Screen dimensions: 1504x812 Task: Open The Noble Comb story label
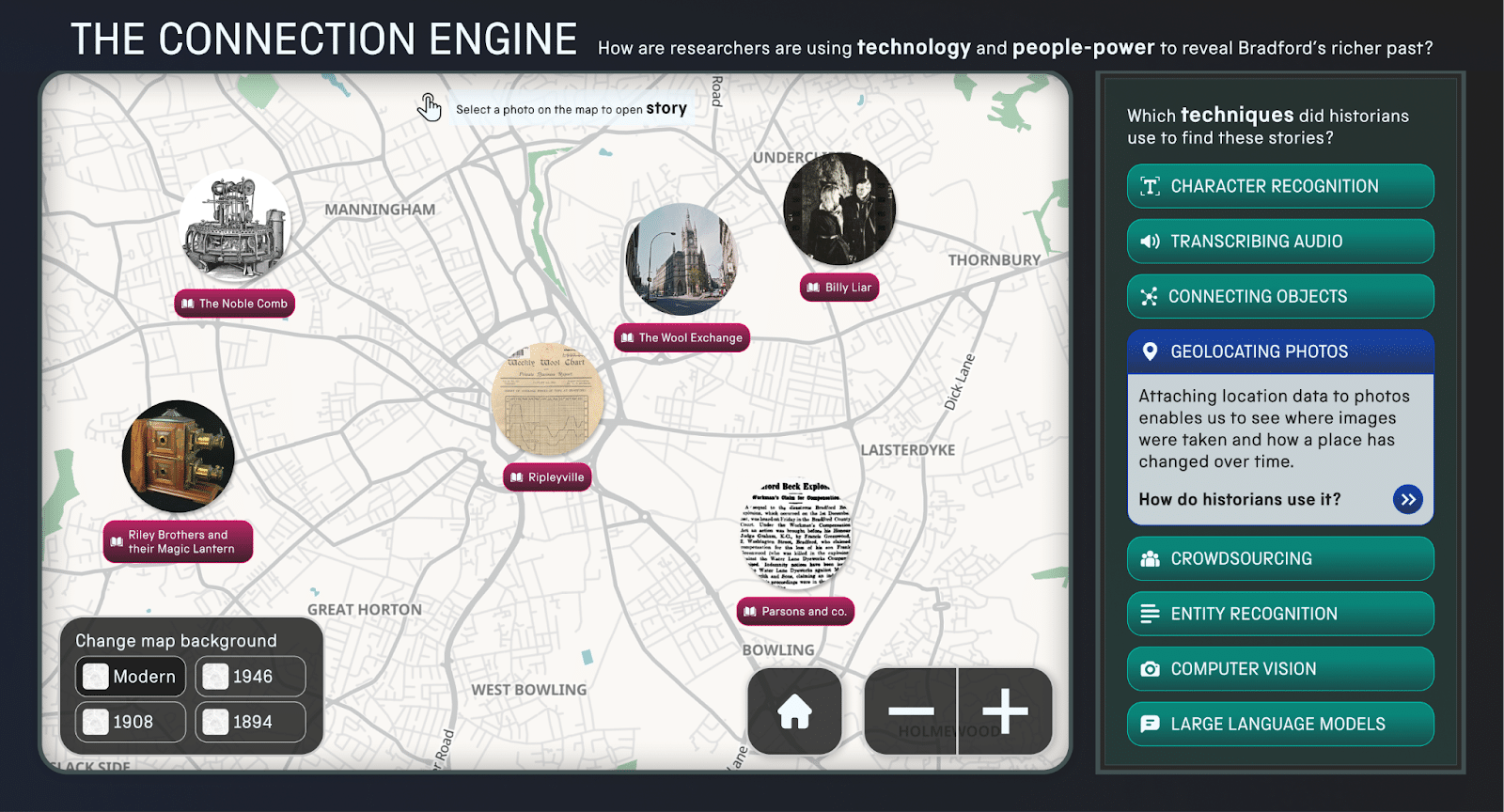point(235,304)
